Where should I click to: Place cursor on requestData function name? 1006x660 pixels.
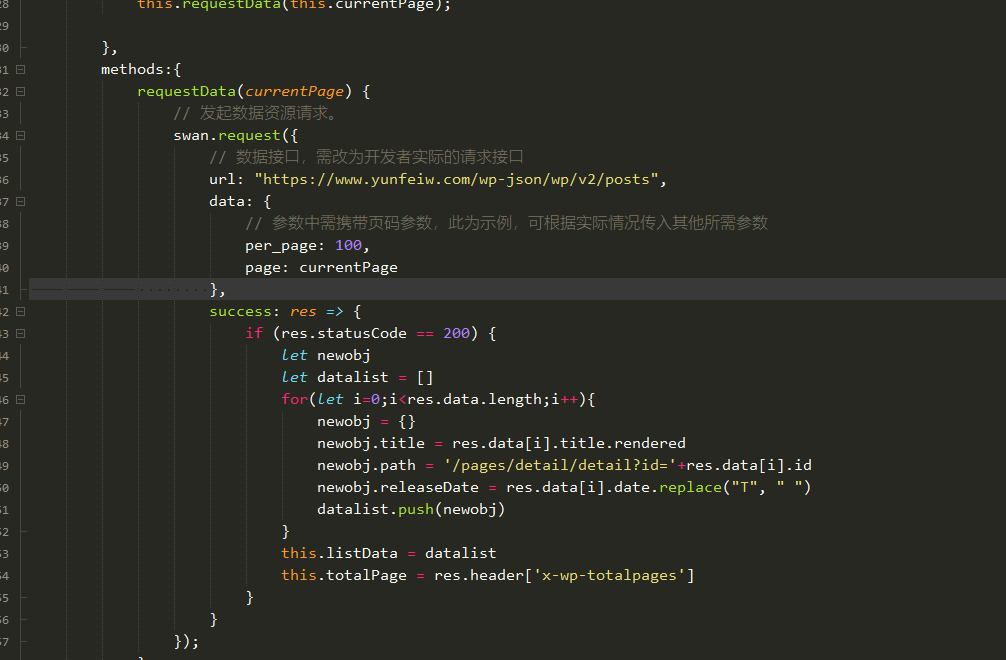click(x=187, y=92)
